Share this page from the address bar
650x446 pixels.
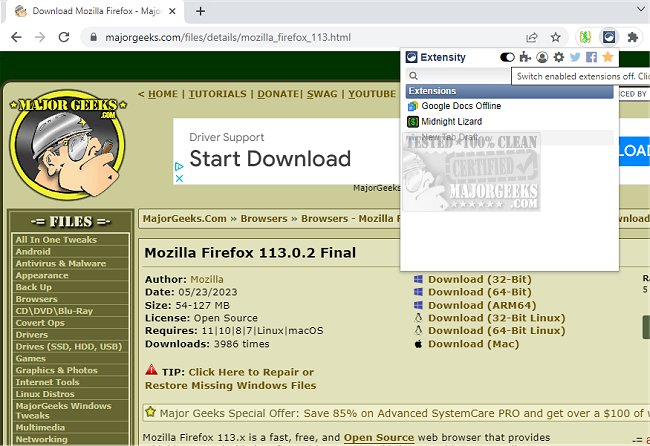[x=532, y=37]
